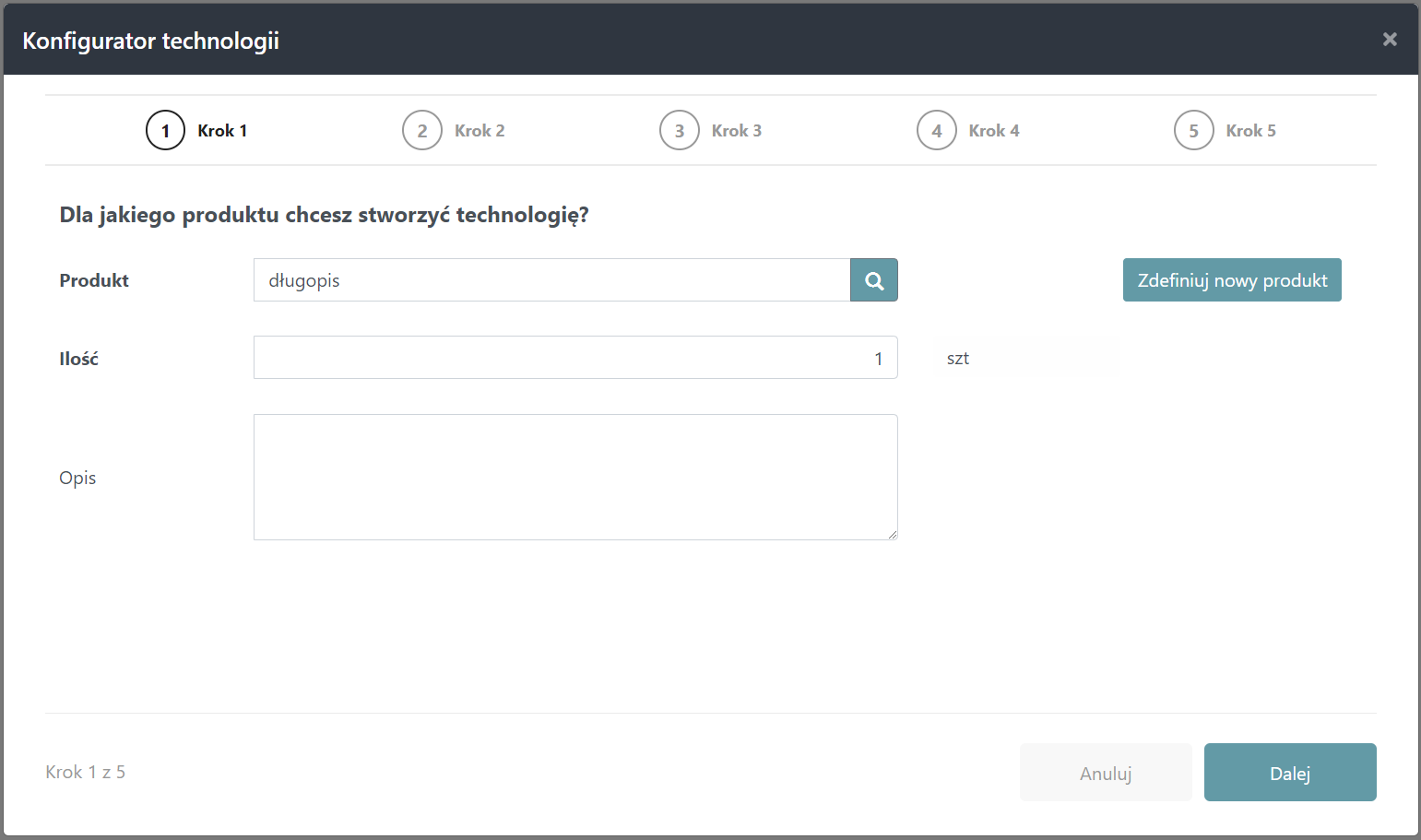The image size is (1421, 840).
Task: Click the 'Krok 1 z 5' footer text
Action: pos(85,772)
